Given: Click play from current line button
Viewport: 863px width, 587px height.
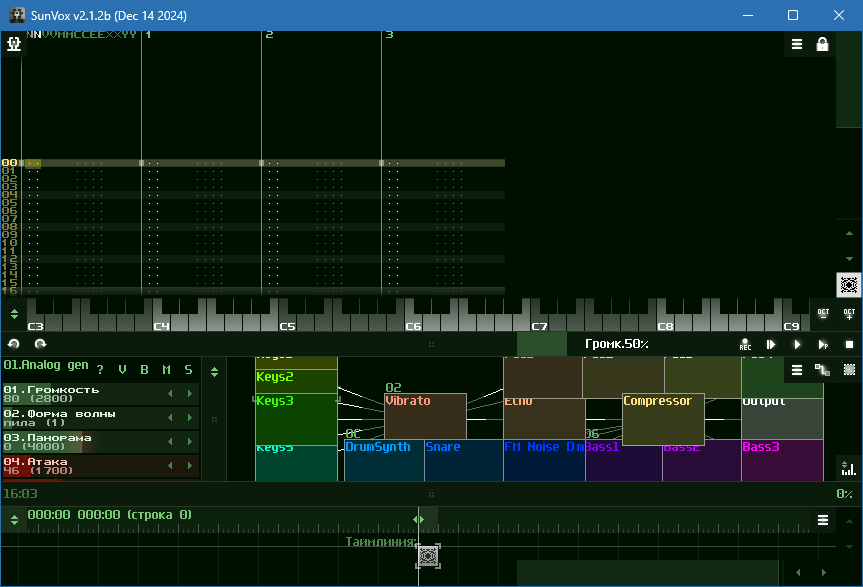Looking at the screenshot, I should (x=771, y=344).
